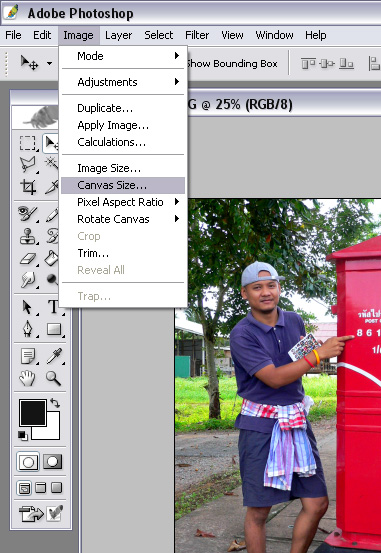Open the Move tool preset dropdown arrow

pos(50,63)
